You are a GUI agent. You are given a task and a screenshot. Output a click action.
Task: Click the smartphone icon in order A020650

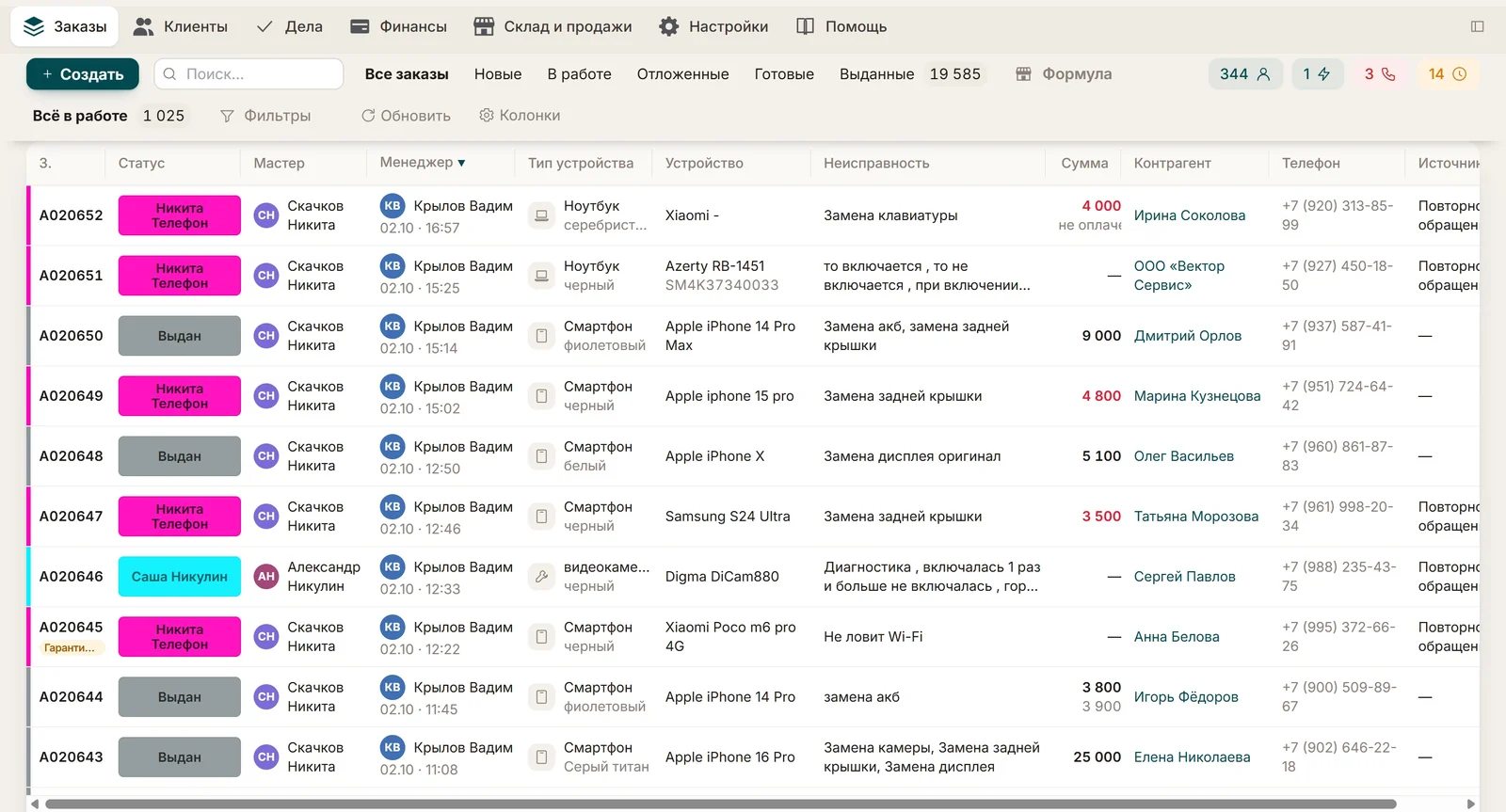[x=541, y=336]
